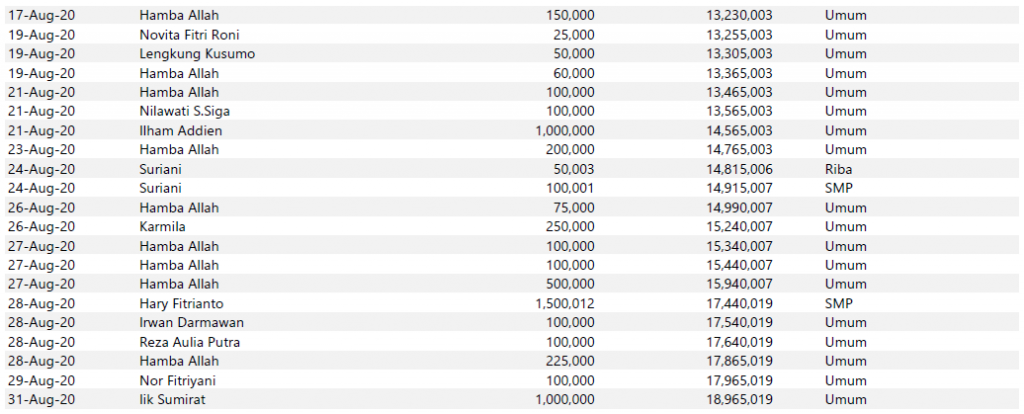Select the 13,230,003 balance cell
Image resolution: width=1024 pixels, height=414 pixels.
tap(738, 15)
